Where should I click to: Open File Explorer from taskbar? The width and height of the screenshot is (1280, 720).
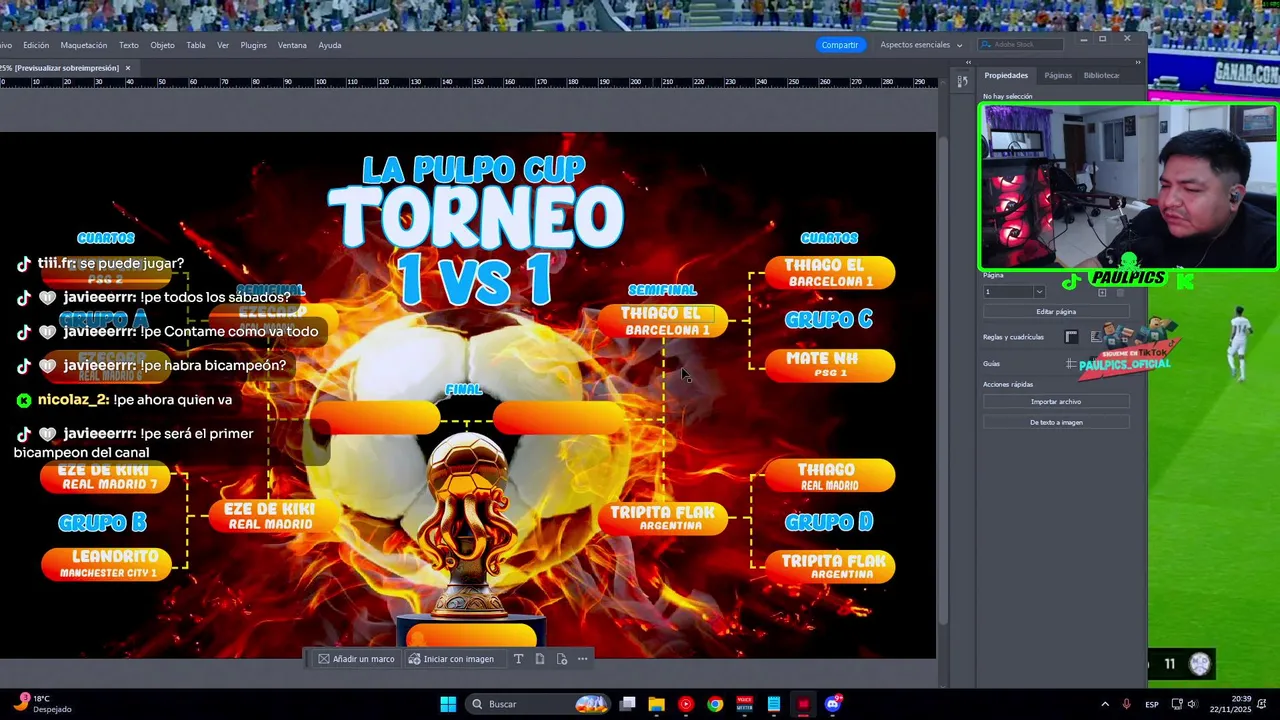[x=656, y=704]
